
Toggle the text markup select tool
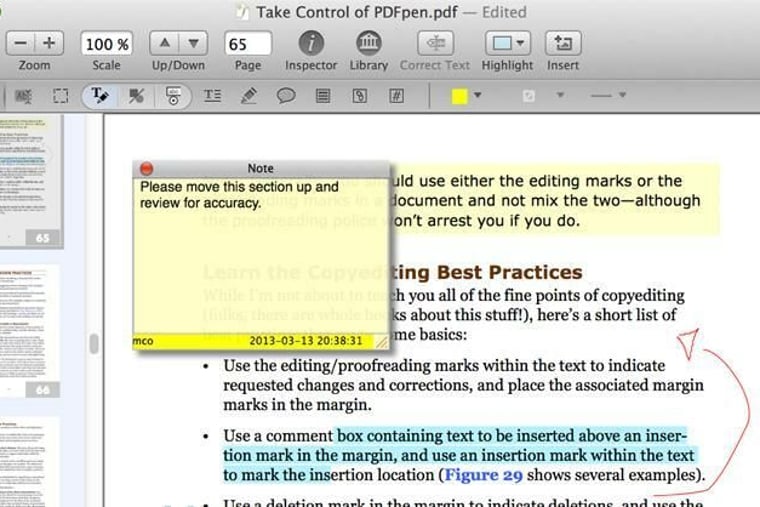pyautogui.click(x=100, y=96)
